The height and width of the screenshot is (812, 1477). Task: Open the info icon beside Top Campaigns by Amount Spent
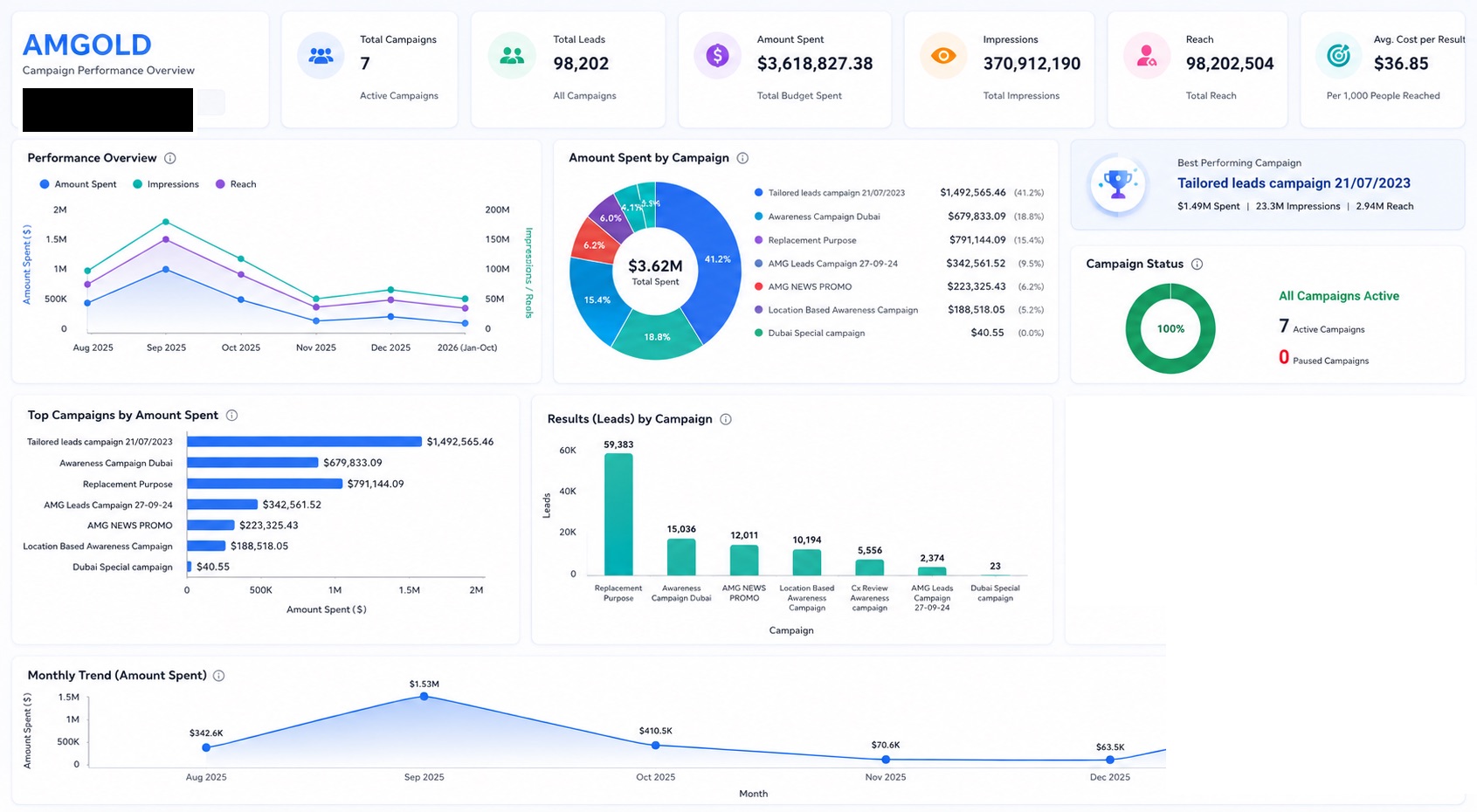(231, 416)
